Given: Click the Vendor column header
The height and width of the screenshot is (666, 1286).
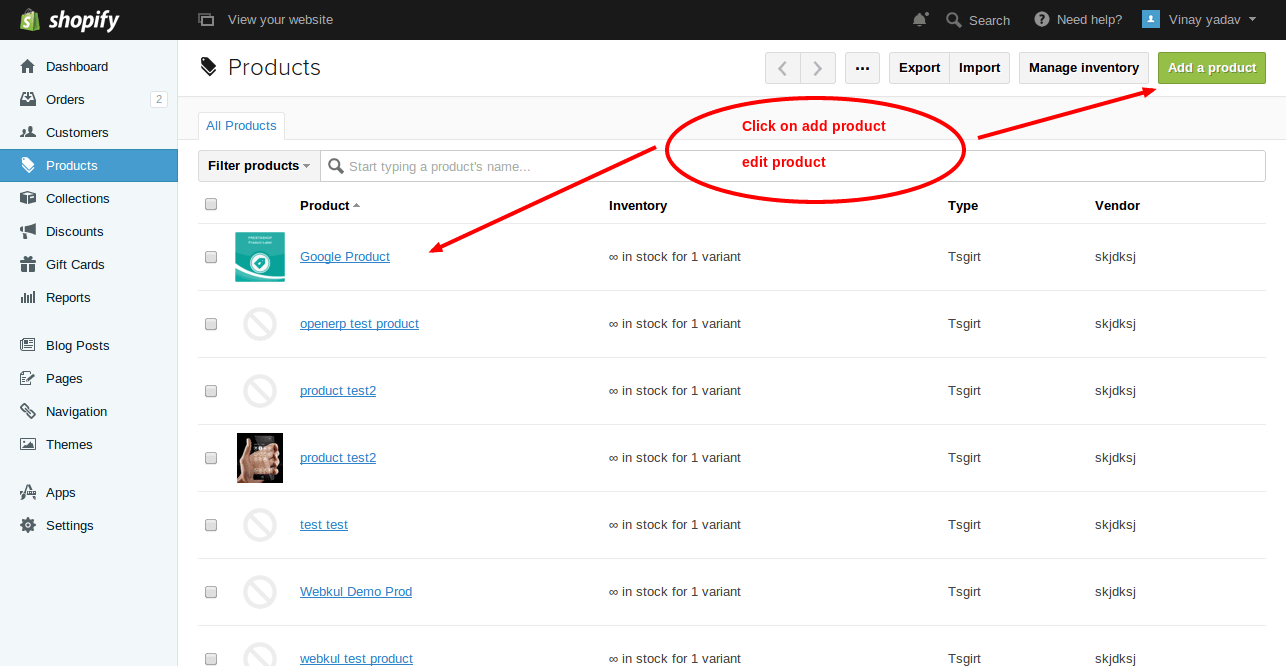Looking at the screenshot, I should click(1117, 205).
